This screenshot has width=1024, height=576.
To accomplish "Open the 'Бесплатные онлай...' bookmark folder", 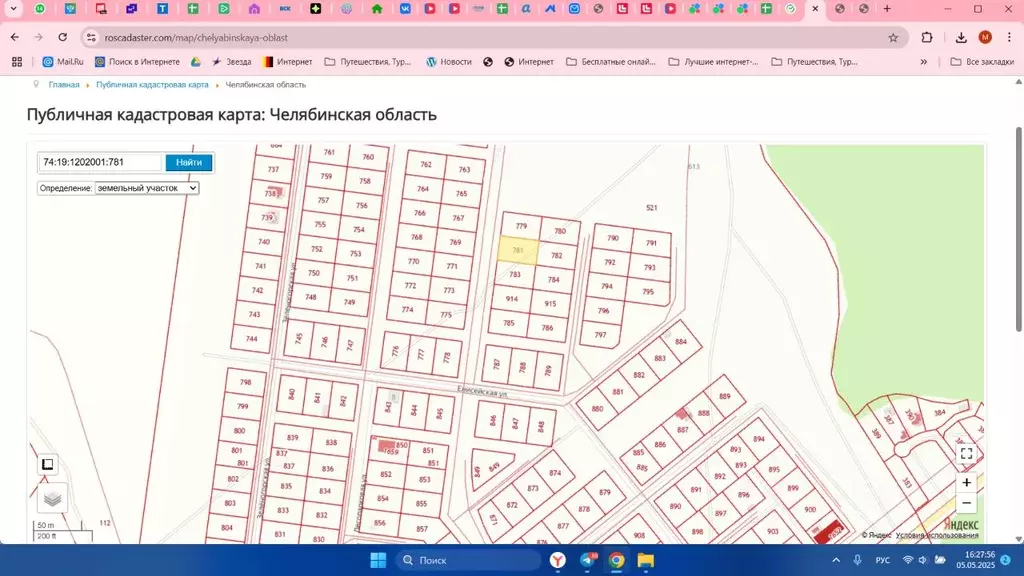I will click(611, 61).
